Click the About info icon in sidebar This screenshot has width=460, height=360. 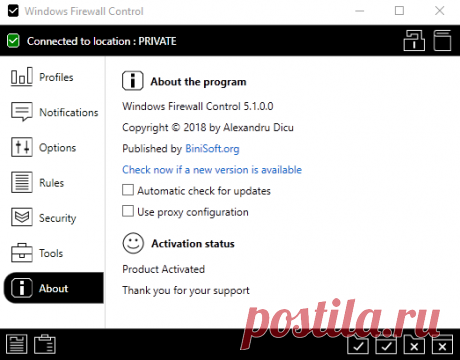point(22,288)
